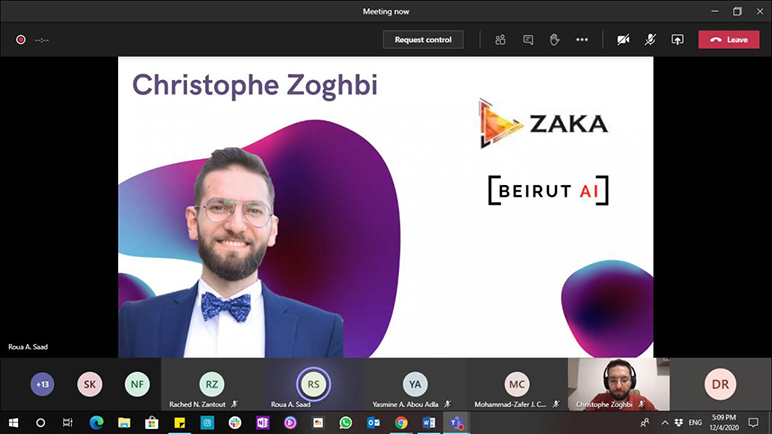This screenshot has height=434, width=772.
Task: Open Sticky Notes from the taskbar
Action: [179, 423]
